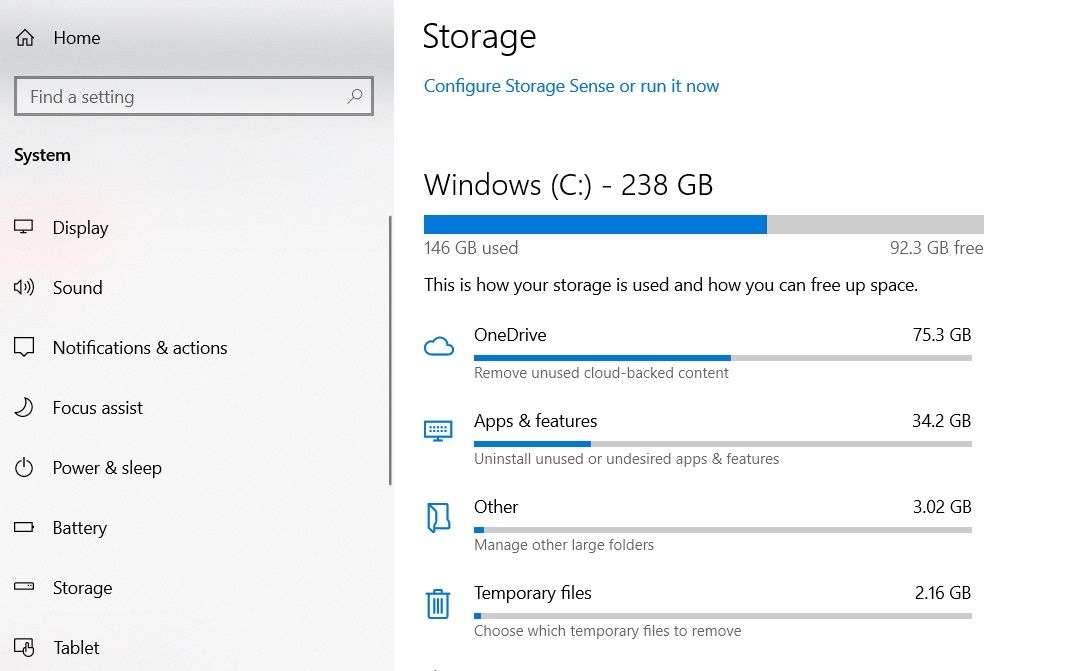Viewport: 1066px width, 671px height.
Task: Select the Apps & features monitor icon
Action: 438,431
